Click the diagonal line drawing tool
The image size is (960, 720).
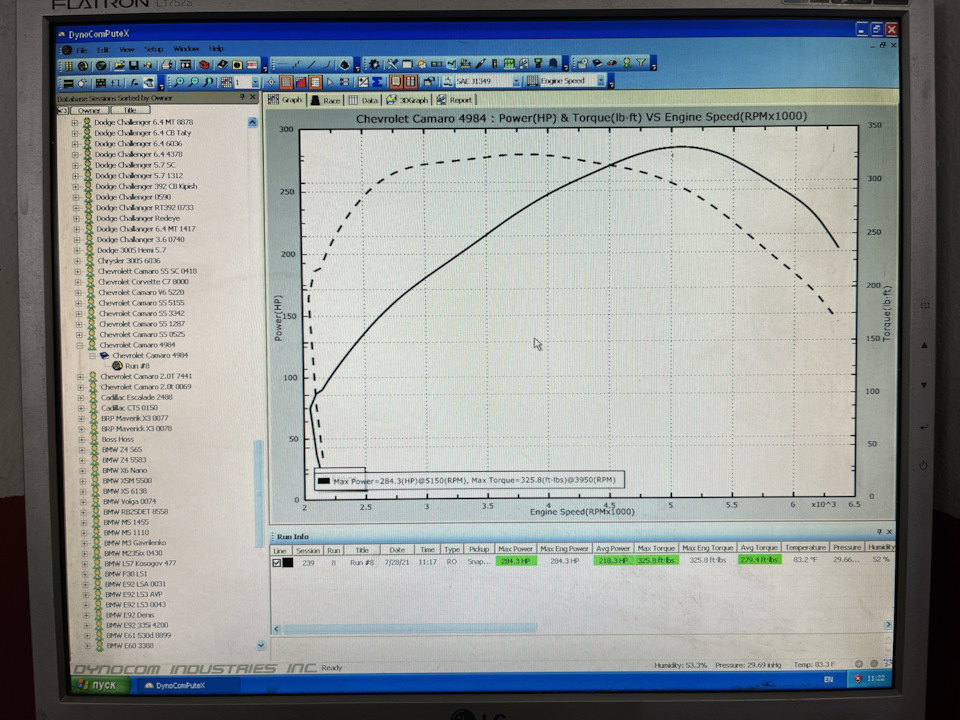coord(312,64)
